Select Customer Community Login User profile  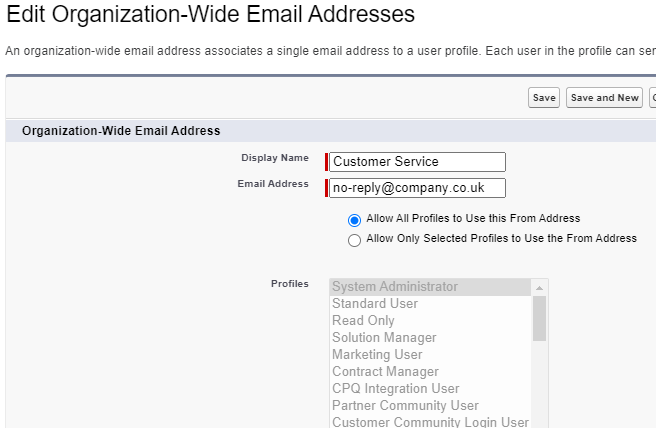click(430, 422)
